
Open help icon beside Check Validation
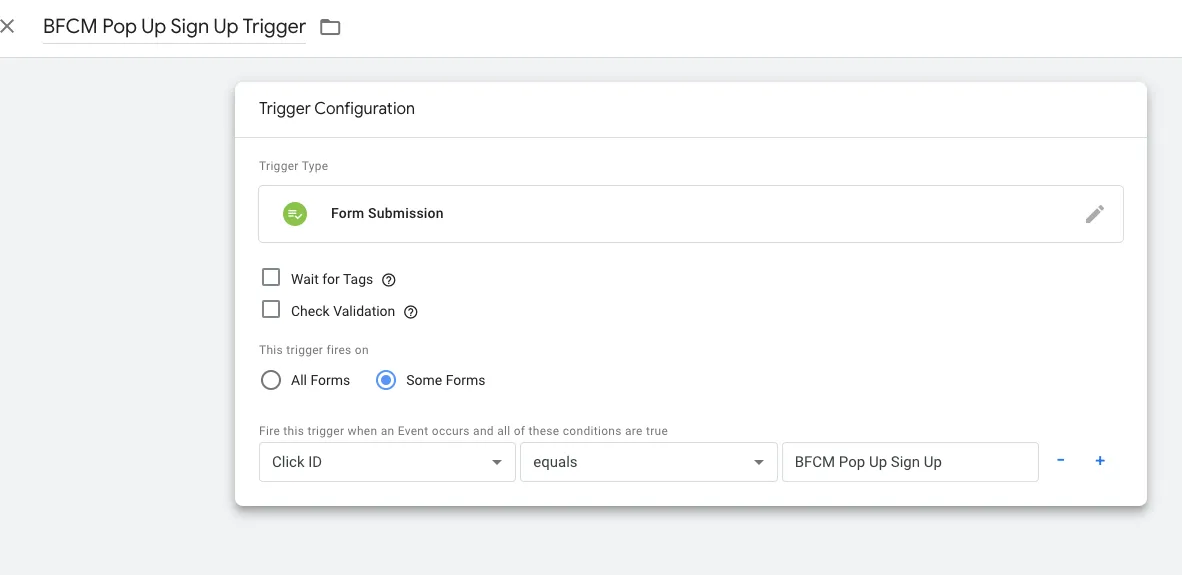point(411,312)
